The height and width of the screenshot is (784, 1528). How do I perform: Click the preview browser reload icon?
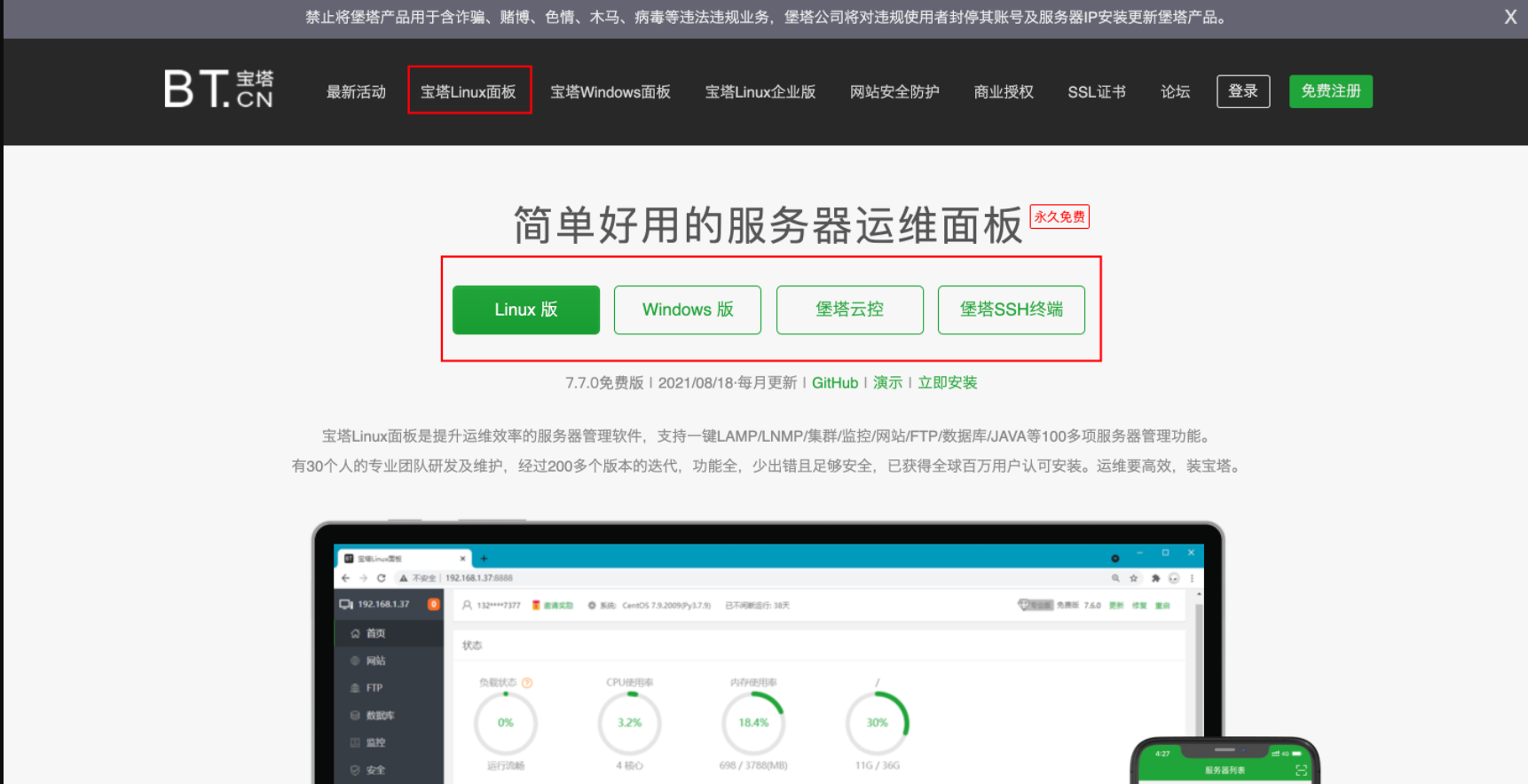pos(381,577)
